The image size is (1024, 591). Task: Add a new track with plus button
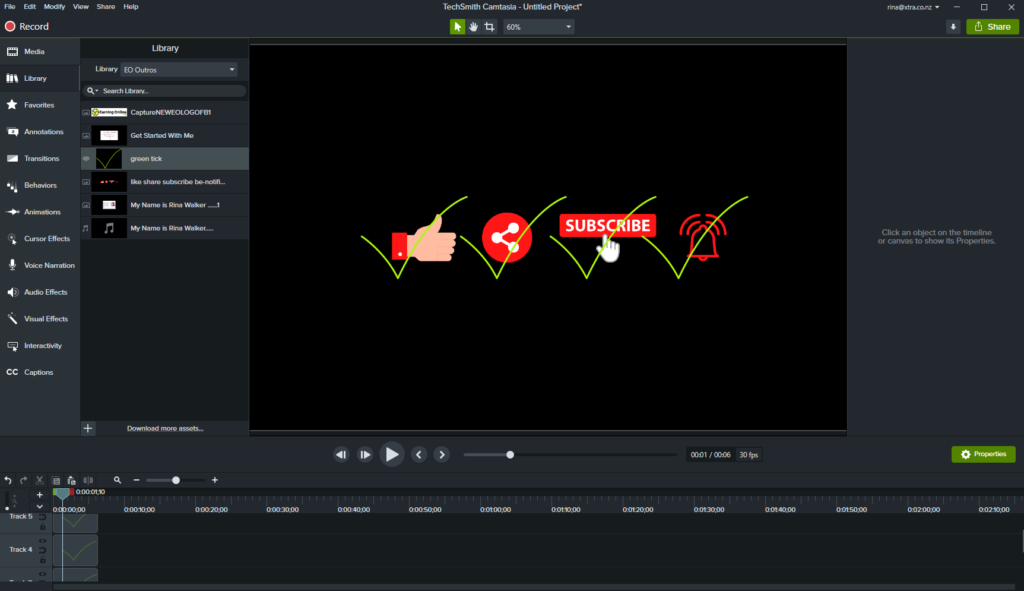coord(40,495)
